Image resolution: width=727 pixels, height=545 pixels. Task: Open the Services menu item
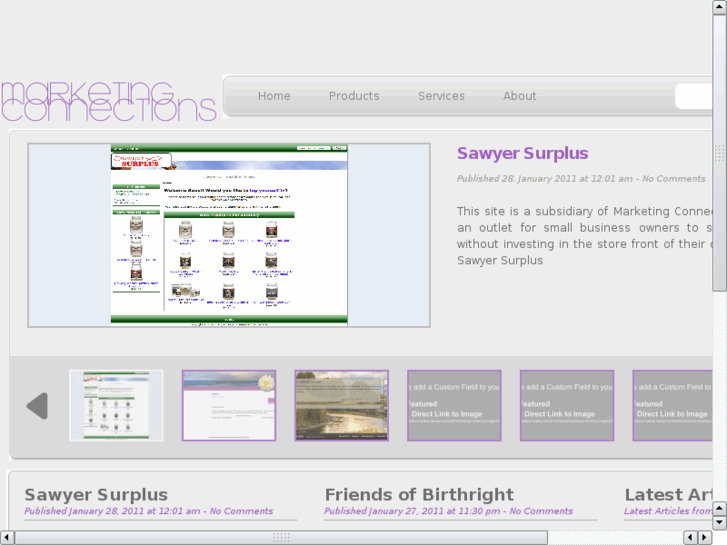tap(441, 96)
